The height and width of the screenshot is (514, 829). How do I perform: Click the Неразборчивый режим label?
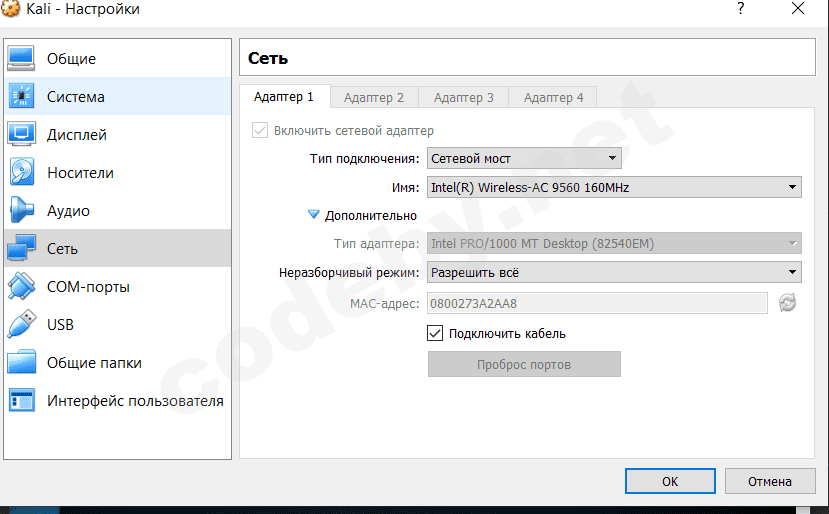(349, 273)
